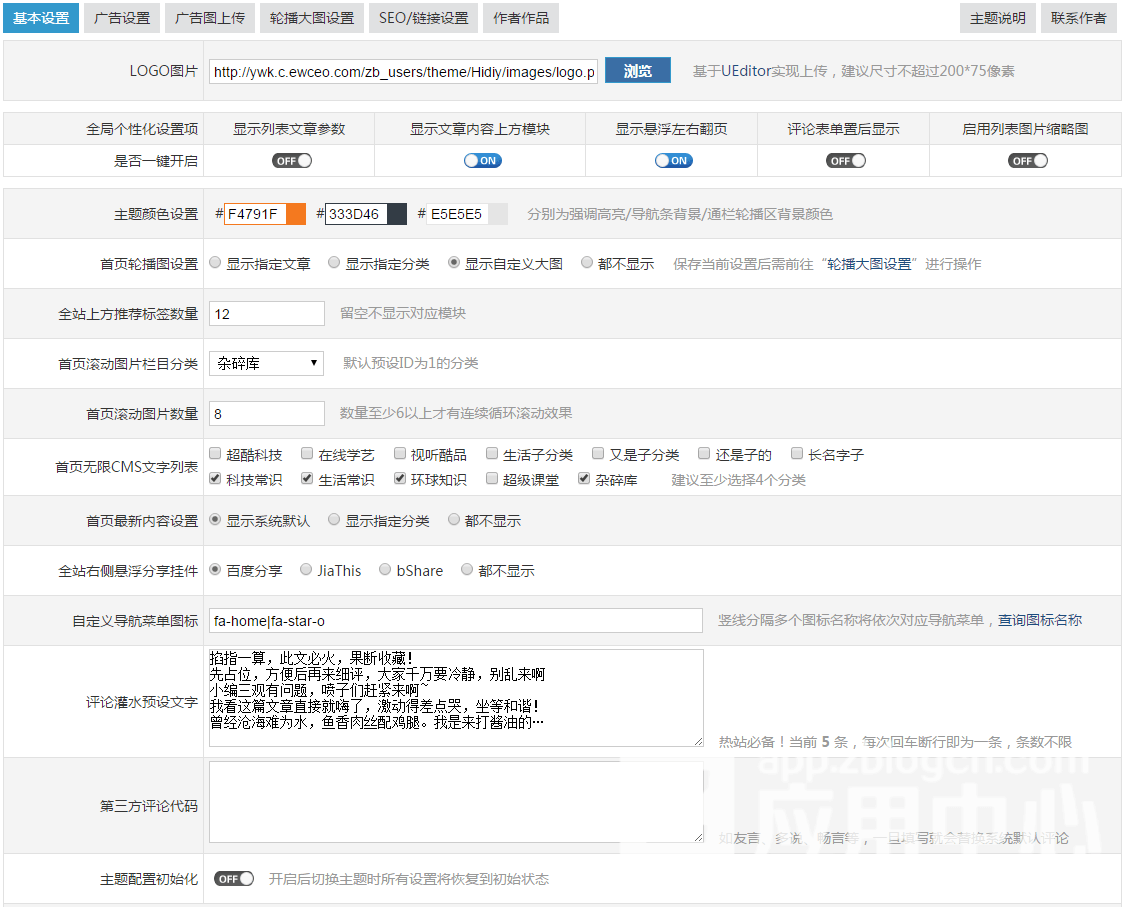Screen dimensions: 1124x907
Task: Open the 轮播大图设置 tab
Action: 311,18
